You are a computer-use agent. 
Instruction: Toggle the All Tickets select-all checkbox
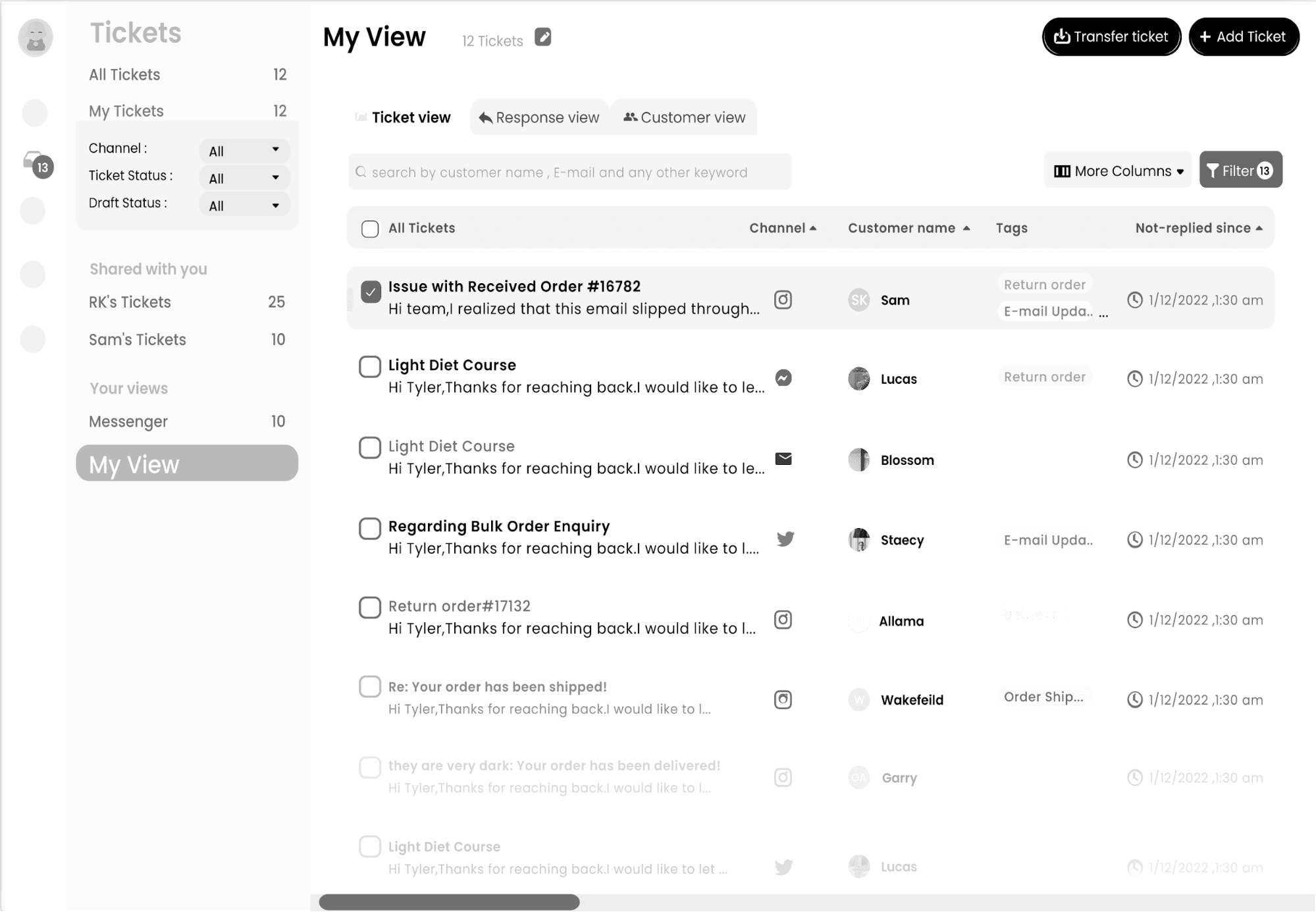[x=370, y=228]
